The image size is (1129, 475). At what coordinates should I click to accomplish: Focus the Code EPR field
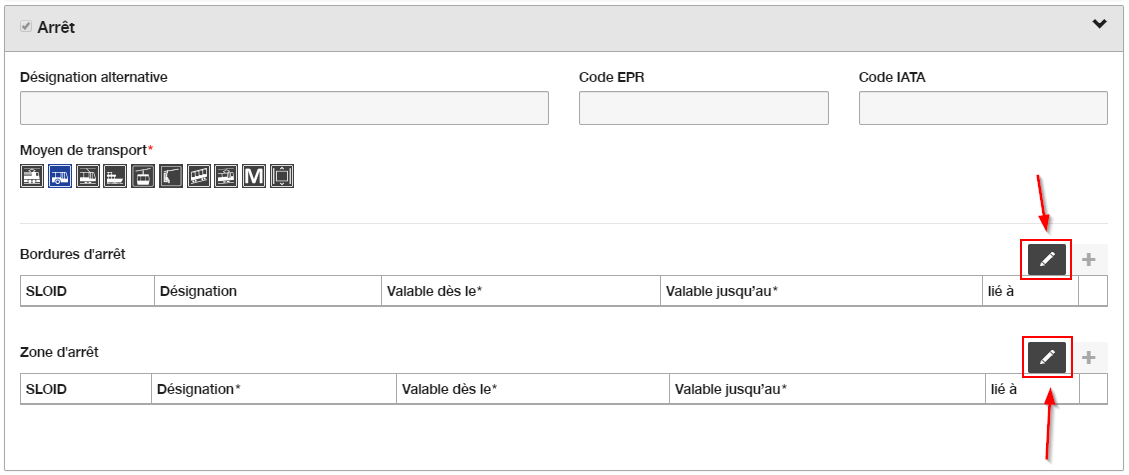point(703,108)
